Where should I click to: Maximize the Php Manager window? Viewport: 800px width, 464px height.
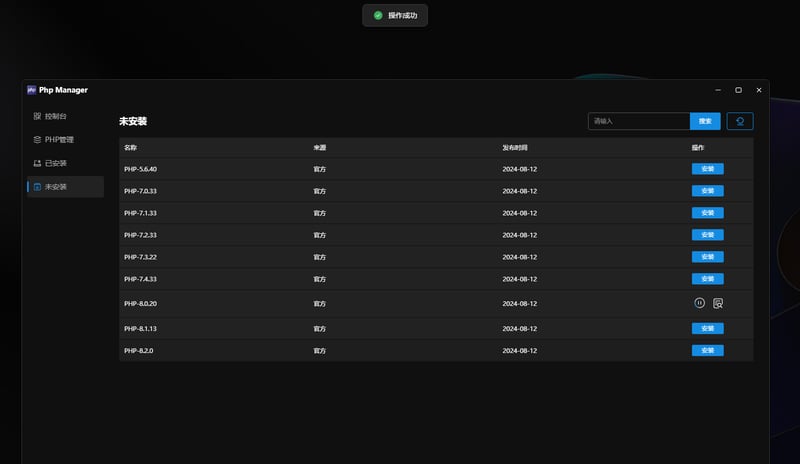coord(738,90)
